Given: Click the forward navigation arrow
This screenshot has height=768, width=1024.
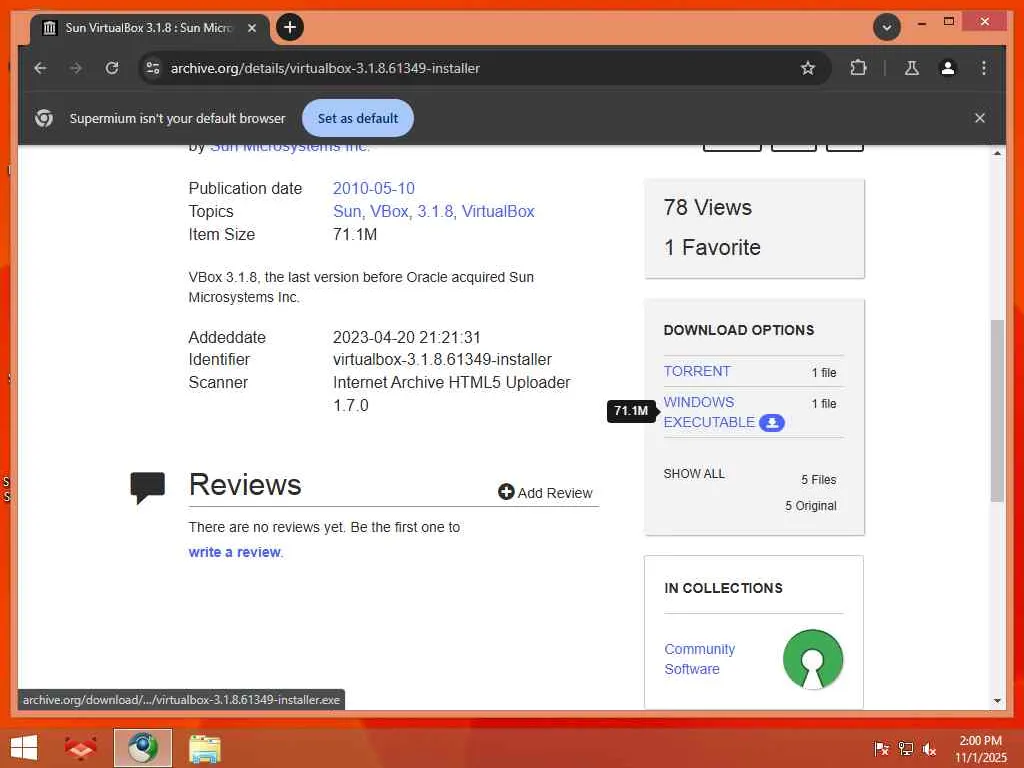Looking at the screenshot, I should point(76,68).
